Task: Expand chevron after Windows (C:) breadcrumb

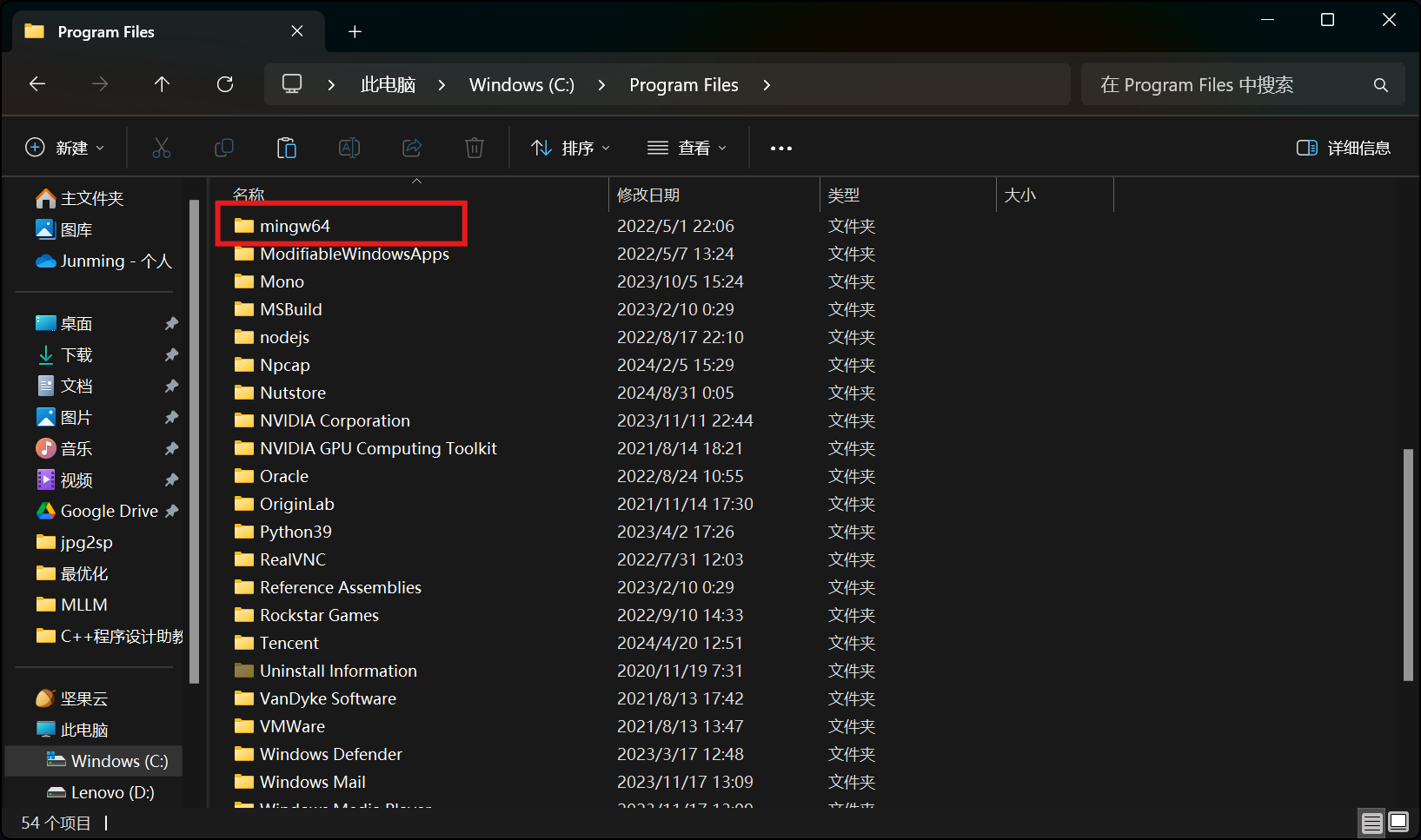Action: click(601, 85)
